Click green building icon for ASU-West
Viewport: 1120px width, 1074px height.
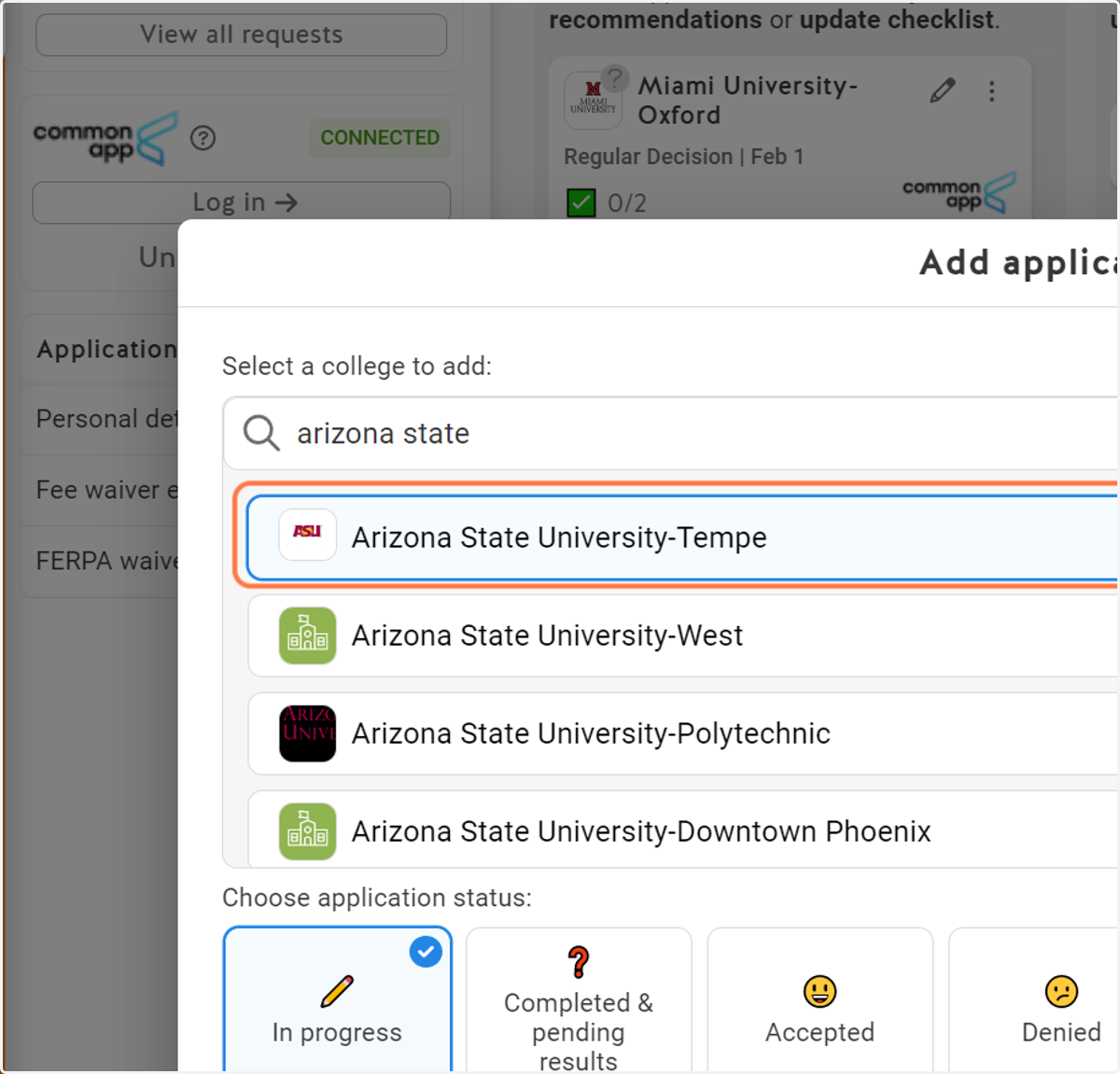coord(307,635)
